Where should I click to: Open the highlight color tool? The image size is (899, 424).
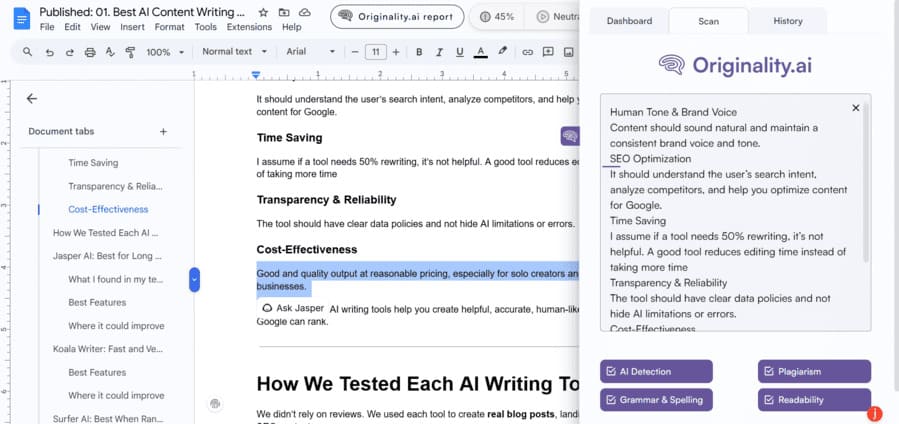click(x=502, y=52)
